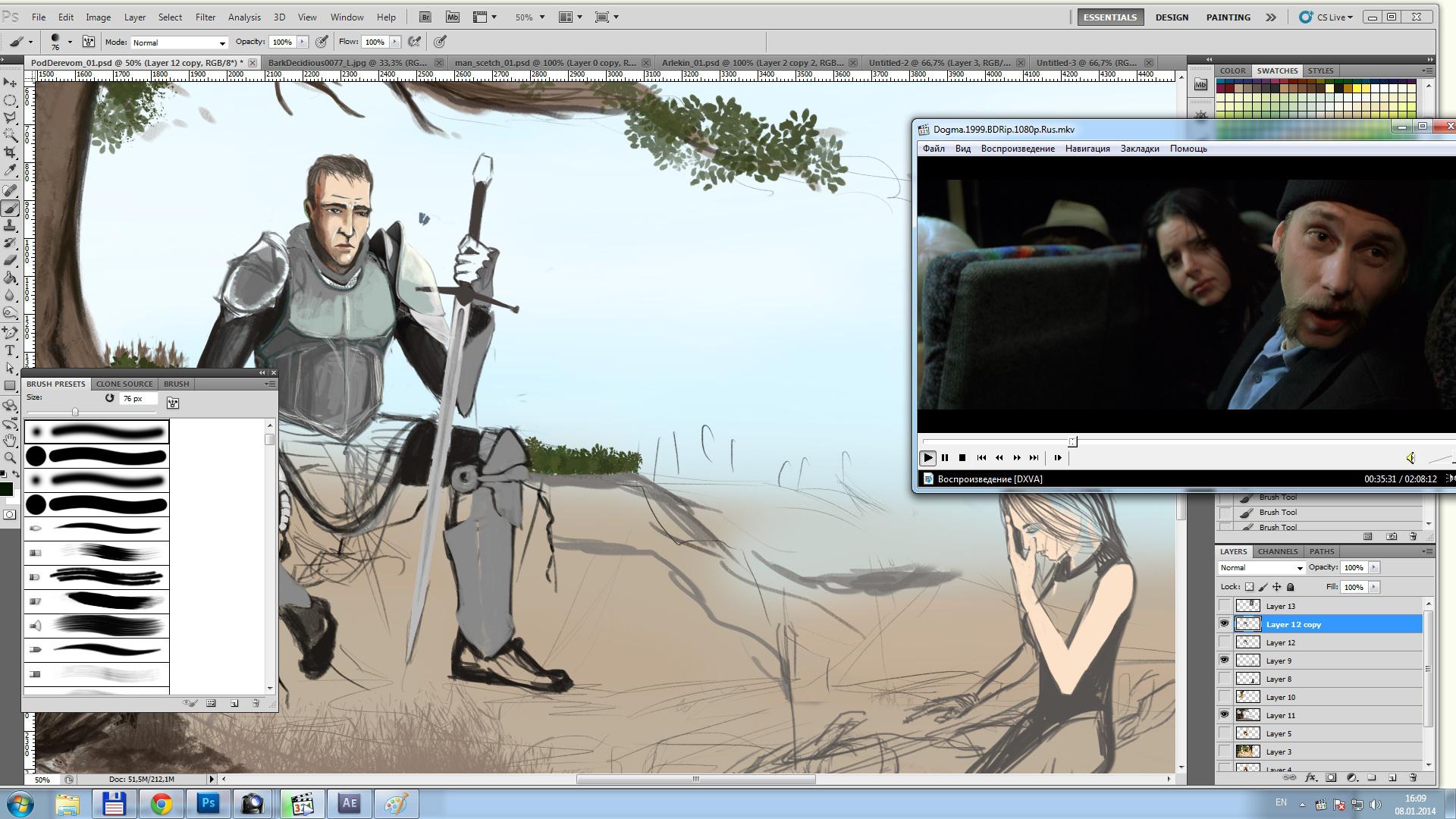Select the Magic Wand tool
Image resolution: width=1456 pixels, height=819 pixels.
pos(10,135)
